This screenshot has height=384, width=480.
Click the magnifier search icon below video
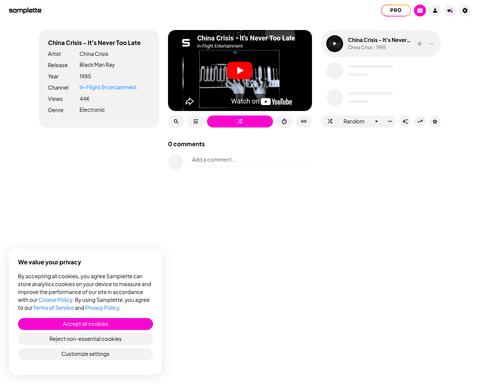point(176,121)
